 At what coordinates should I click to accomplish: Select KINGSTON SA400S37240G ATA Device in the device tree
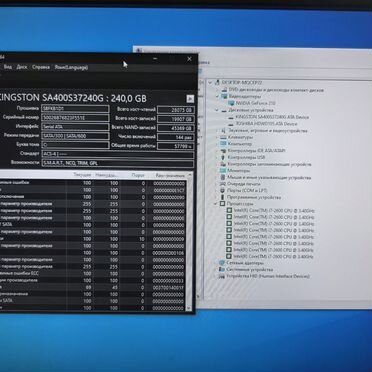tap(272, 117)
